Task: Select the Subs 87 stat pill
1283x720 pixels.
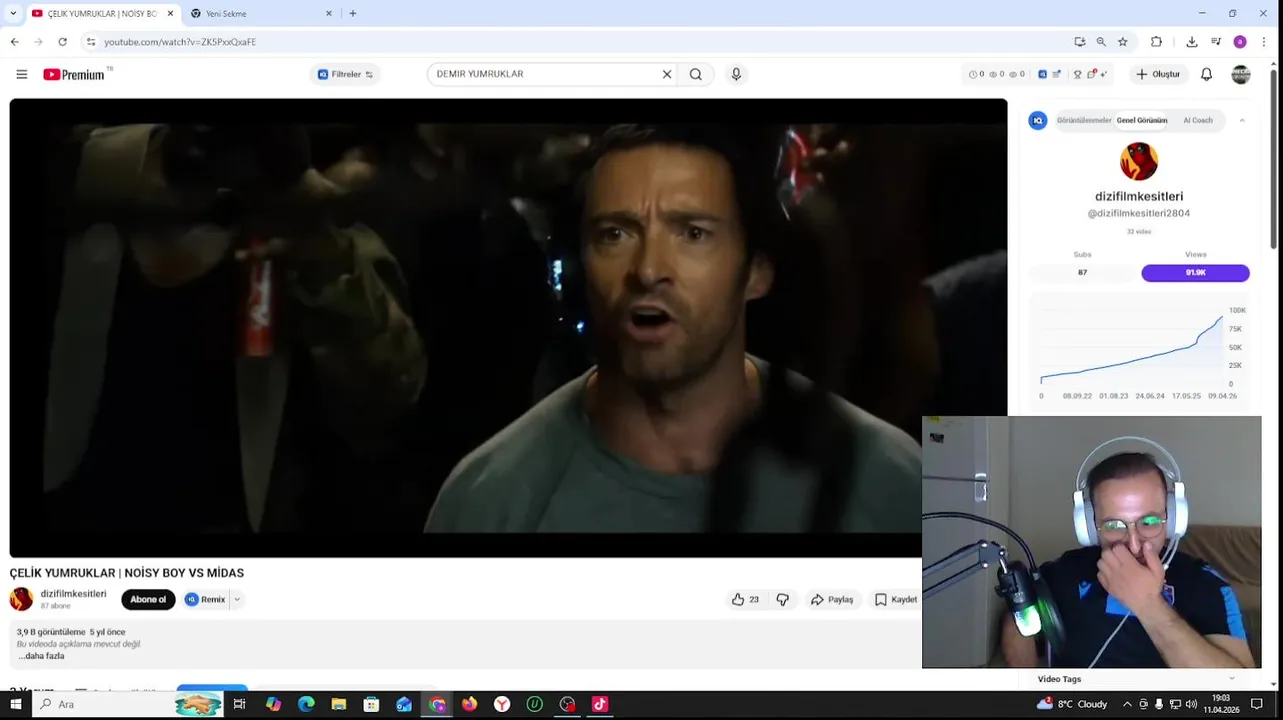Action: pos(1082,272)
